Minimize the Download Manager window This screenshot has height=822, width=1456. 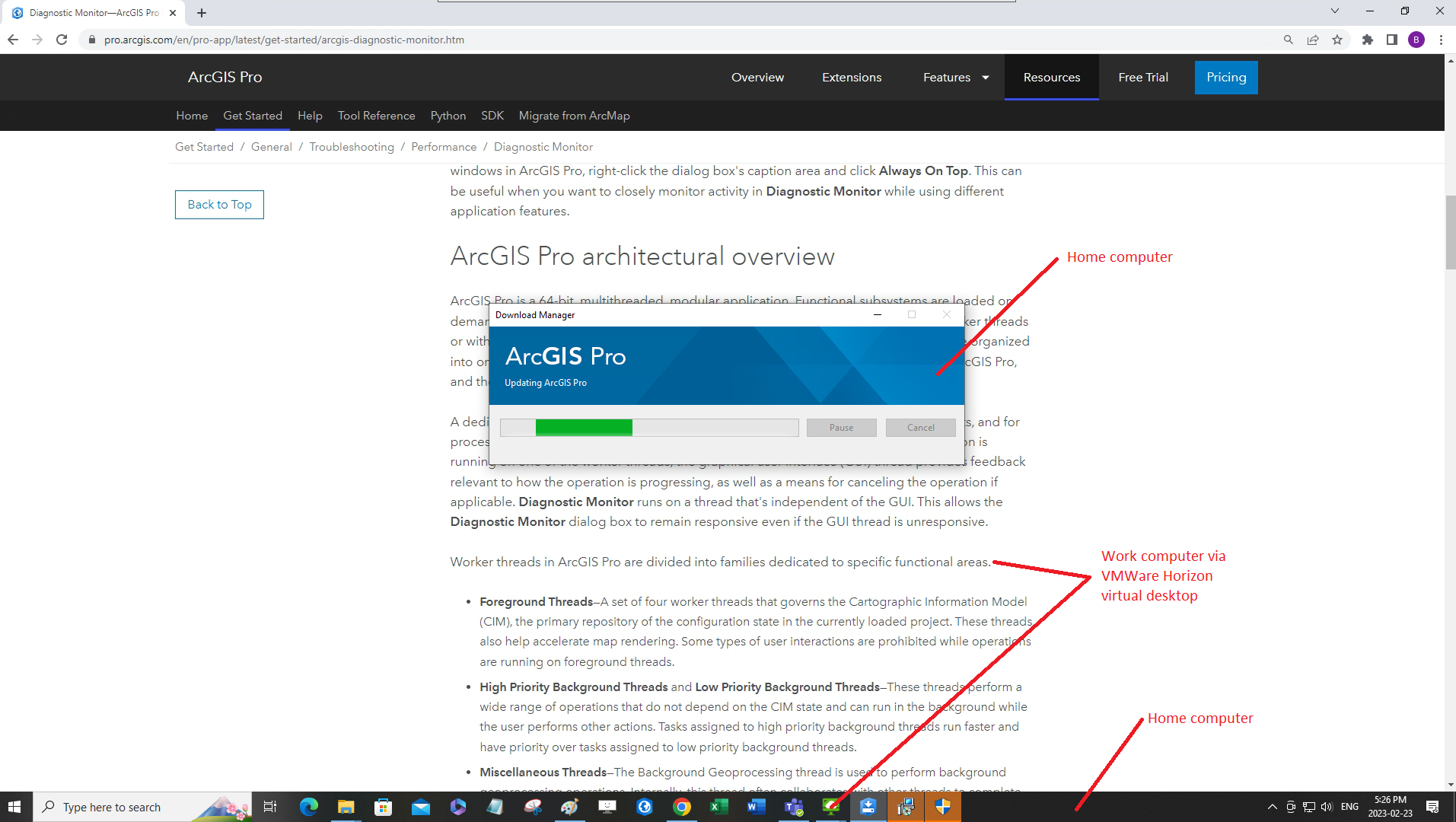click(878, 315)
